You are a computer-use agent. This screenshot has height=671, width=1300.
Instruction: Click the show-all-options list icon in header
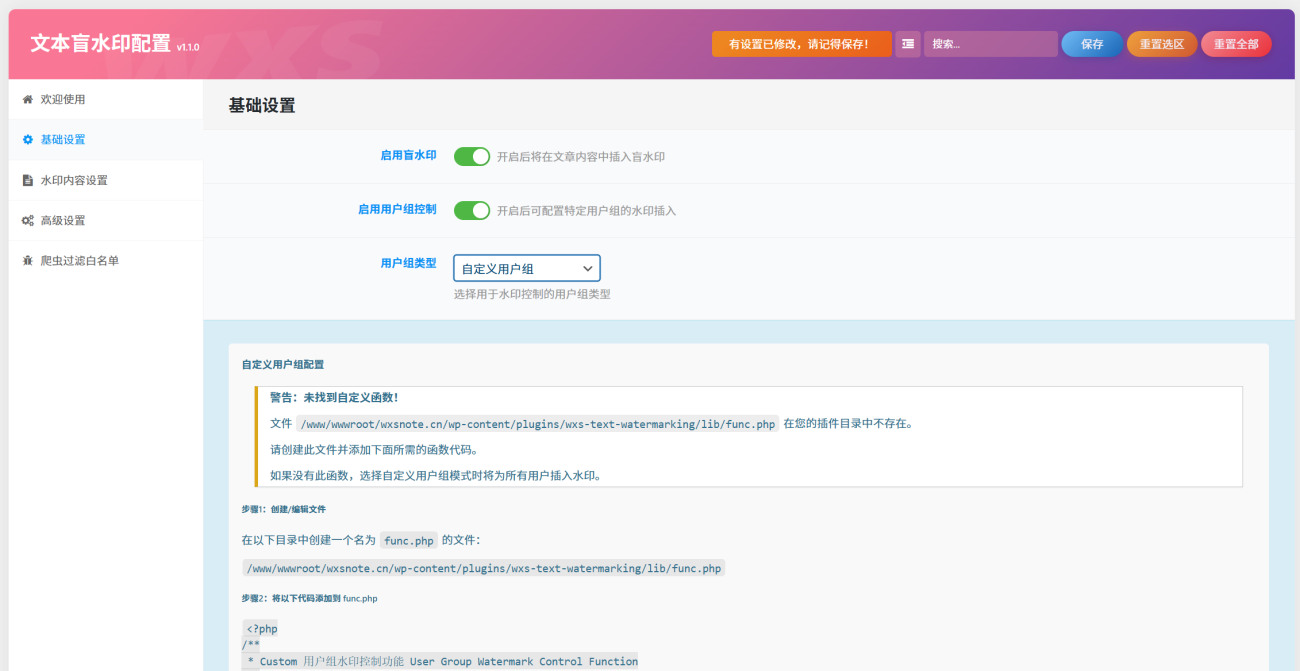907,44
